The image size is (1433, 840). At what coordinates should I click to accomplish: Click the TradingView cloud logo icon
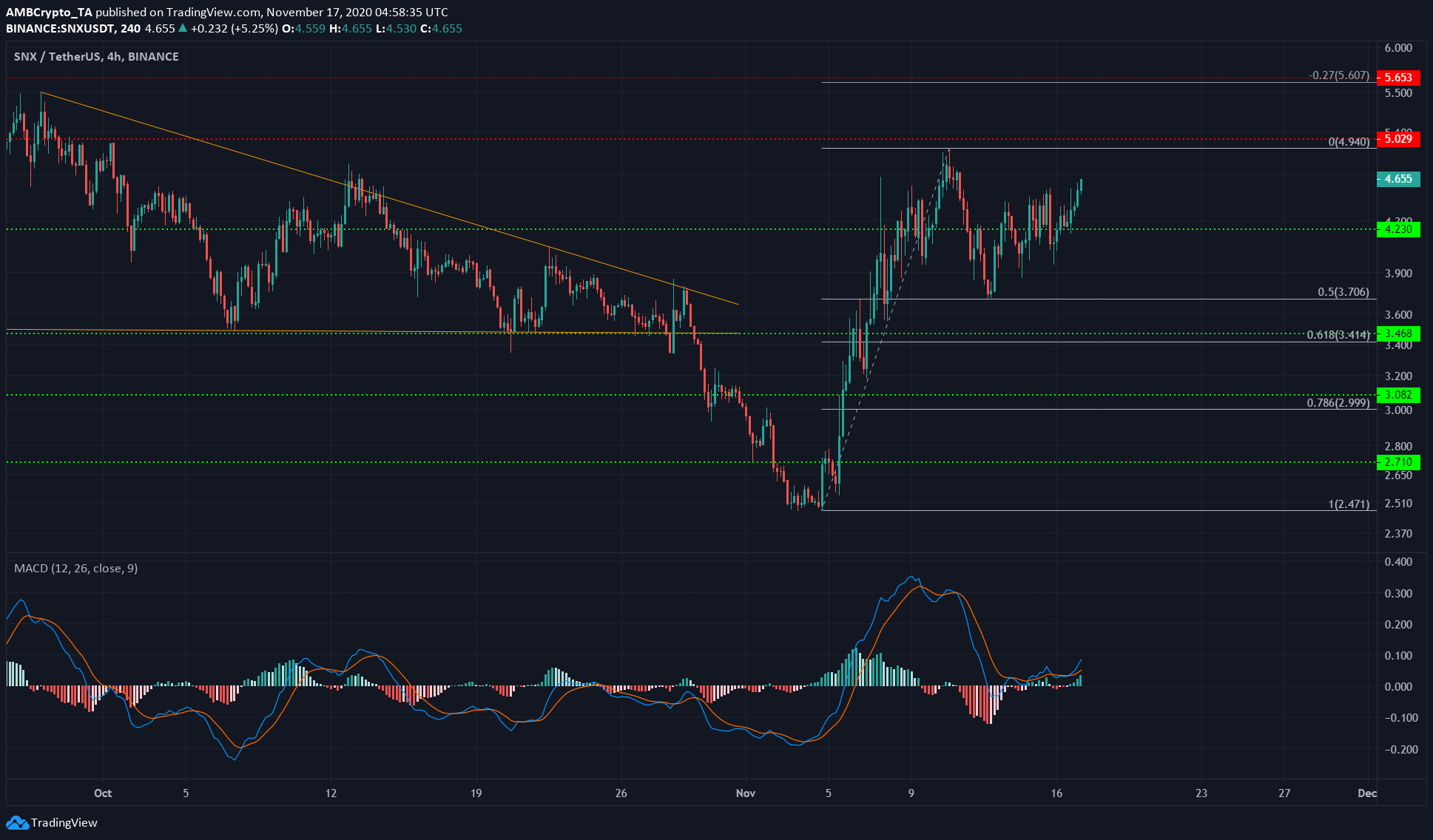17,822
